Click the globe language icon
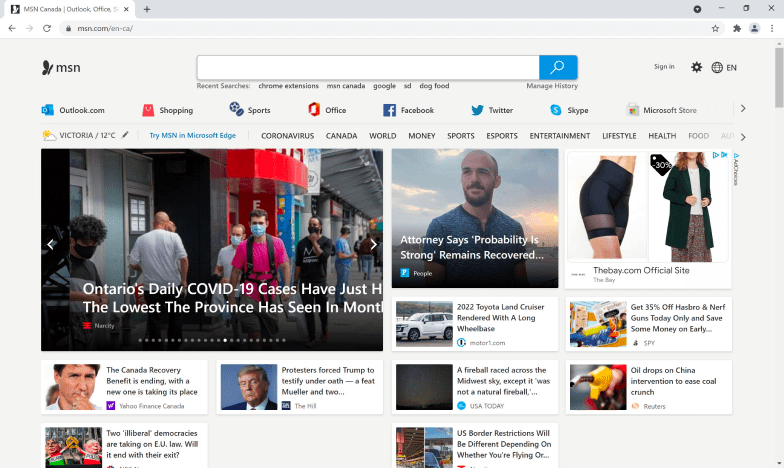784x468 pixels. (717, 68)
